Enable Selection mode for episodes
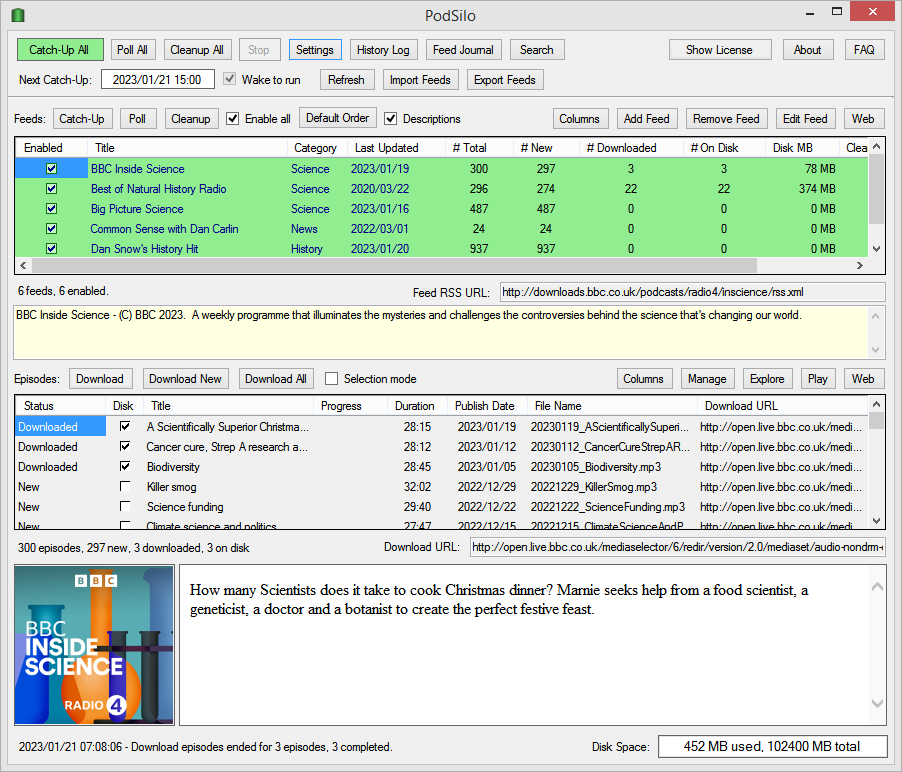This screenshot has width=902, height=772. point(330,378)
